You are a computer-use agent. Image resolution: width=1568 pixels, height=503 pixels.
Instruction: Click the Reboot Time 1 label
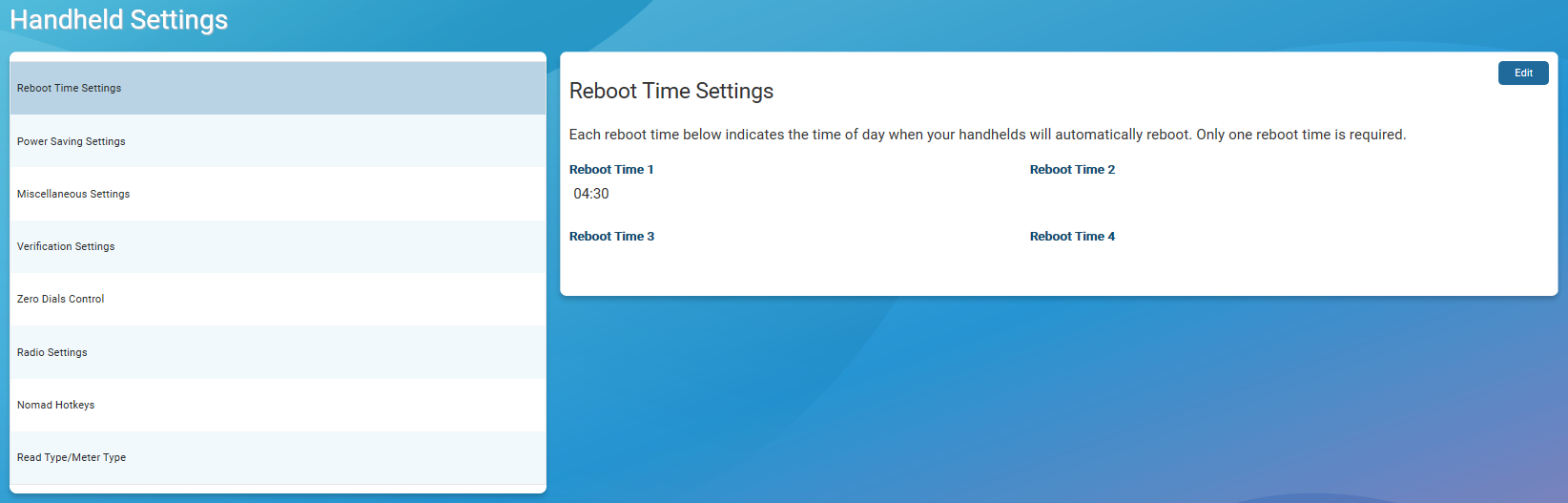click(611, 170)
